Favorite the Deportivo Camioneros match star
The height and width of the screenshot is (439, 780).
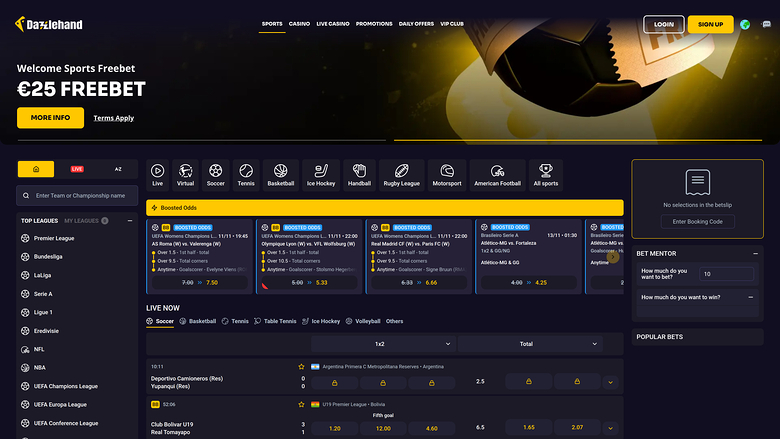coord(301,366)
